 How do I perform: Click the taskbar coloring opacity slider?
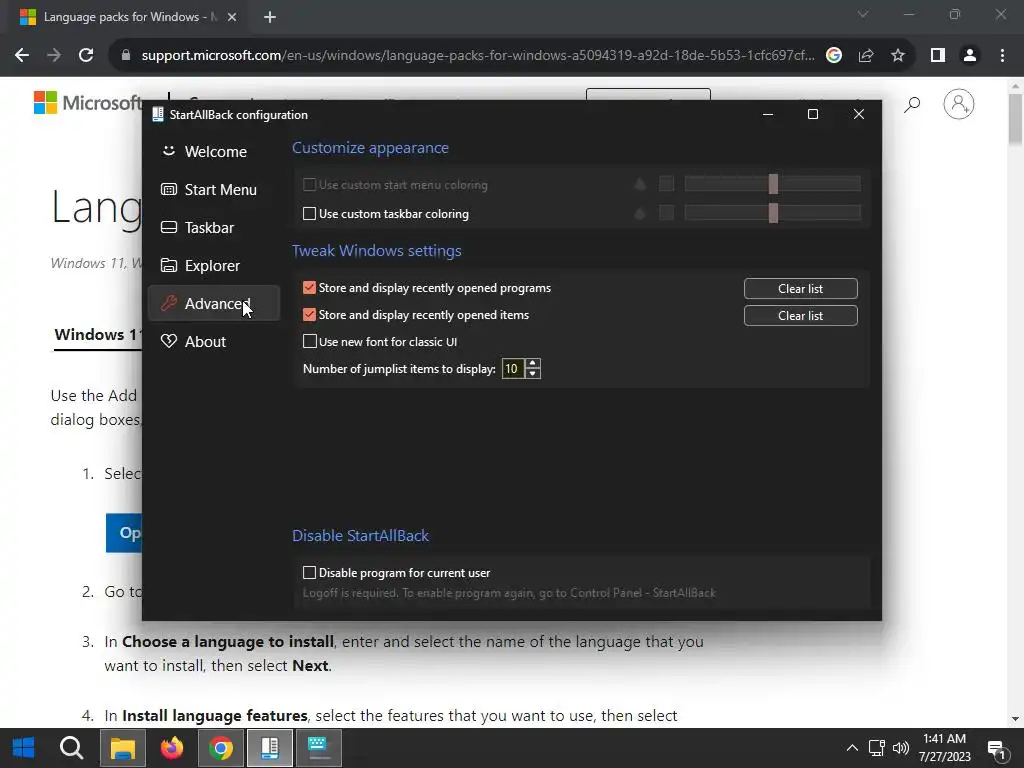[773, 213]
